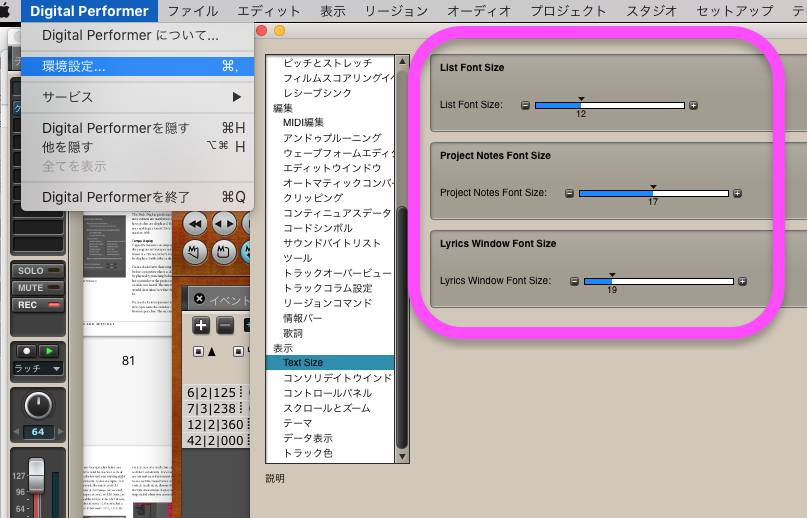Open the プロジェクト menu
This screenshot has width=807, height=518.
568,11
